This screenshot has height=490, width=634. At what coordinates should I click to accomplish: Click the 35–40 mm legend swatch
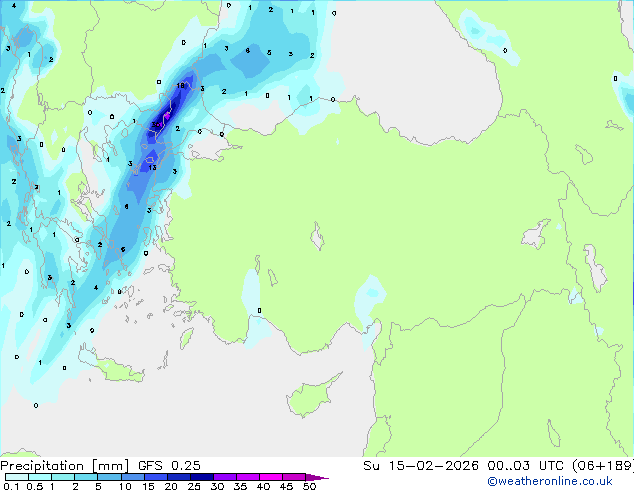point(247,477)
